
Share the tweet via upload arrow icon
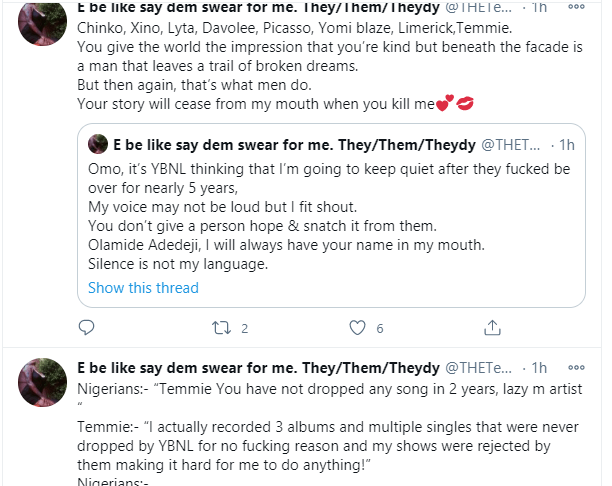[492, 327]
